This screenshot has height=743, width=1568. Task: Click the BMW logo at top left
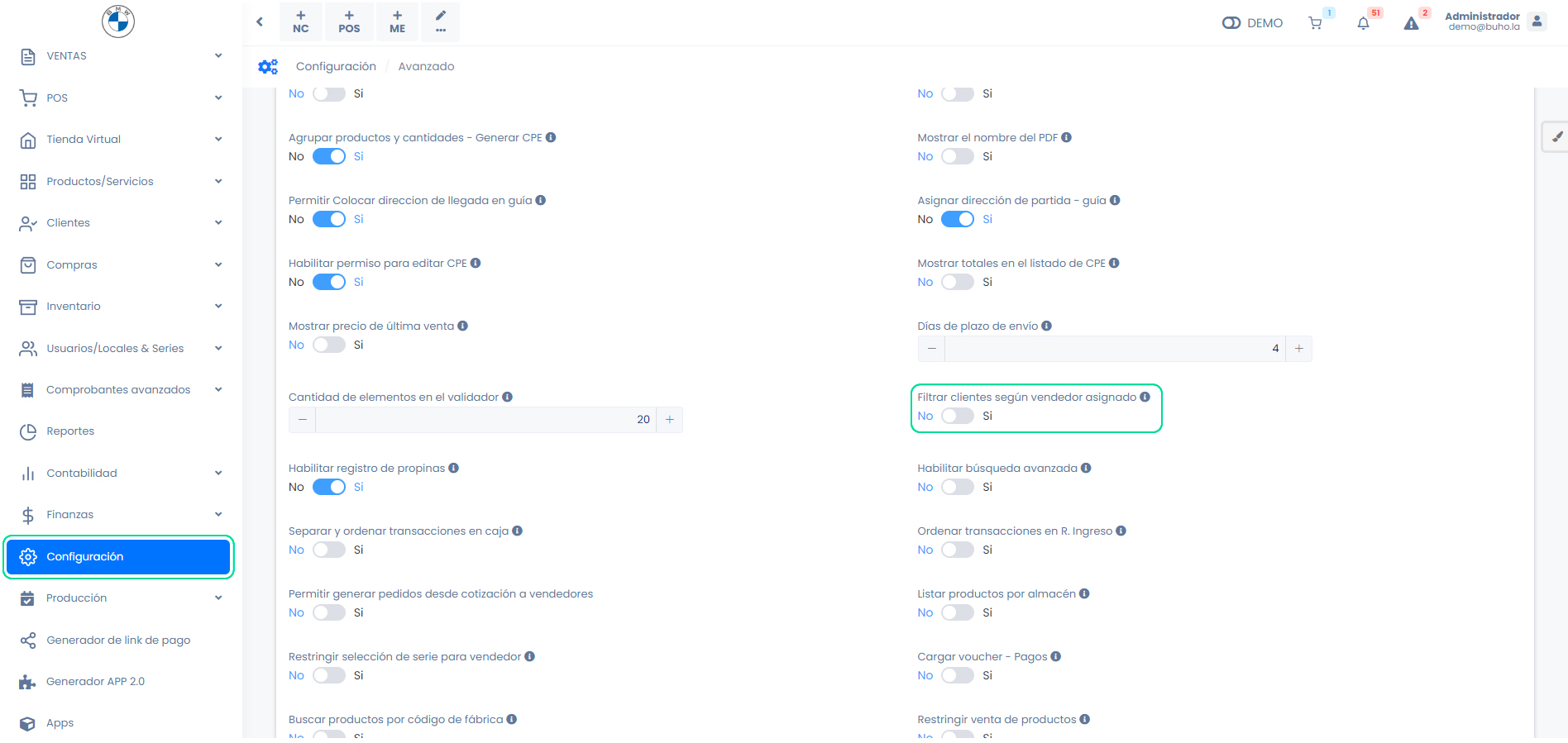coord(118,21)
